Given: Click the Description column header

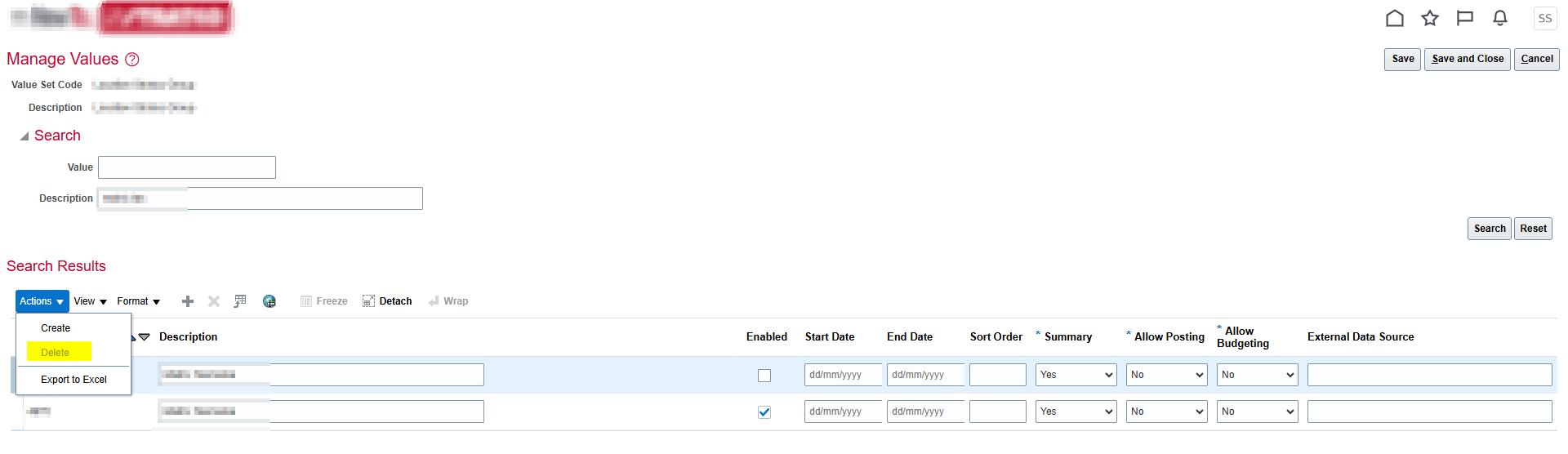Looking at the screenshot, I should 188,337.
